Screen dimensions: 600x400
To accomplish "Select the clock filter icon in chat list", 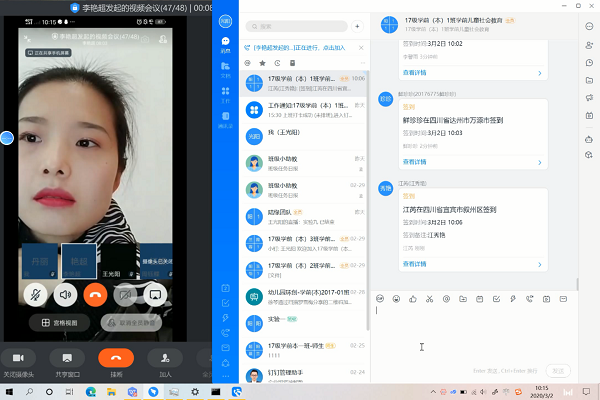I will click(277, 63).
